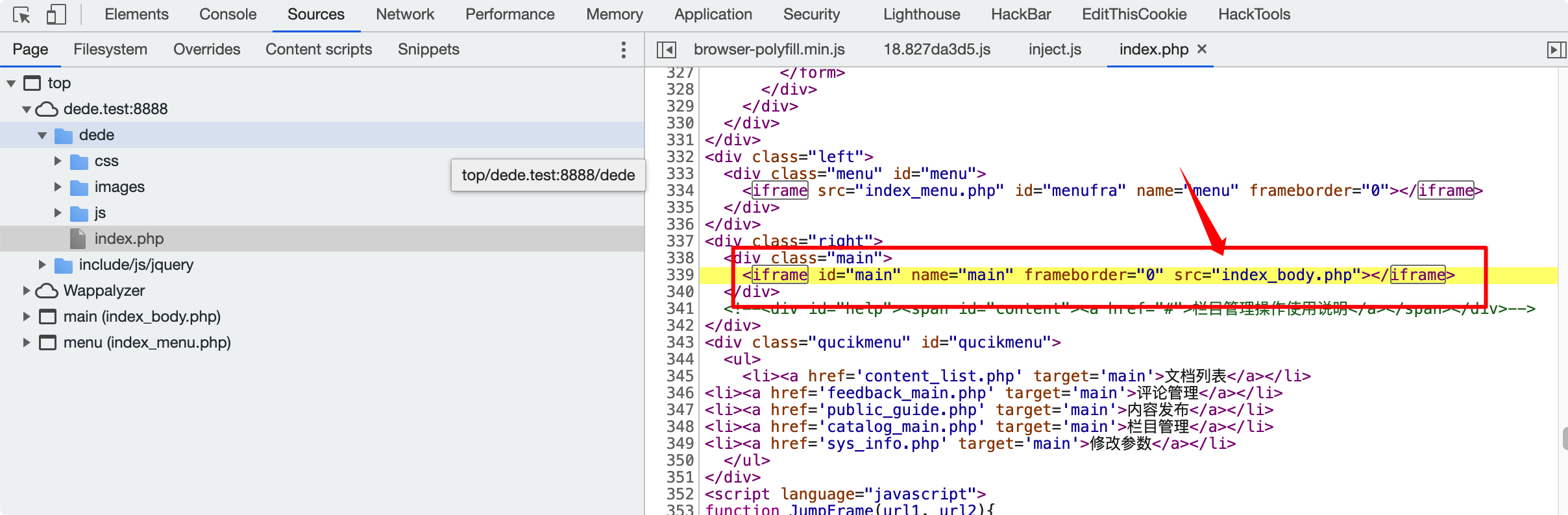Open the EditThisCookie tab
Screen dimensions: 1568x515
(x=1134, y=14)
